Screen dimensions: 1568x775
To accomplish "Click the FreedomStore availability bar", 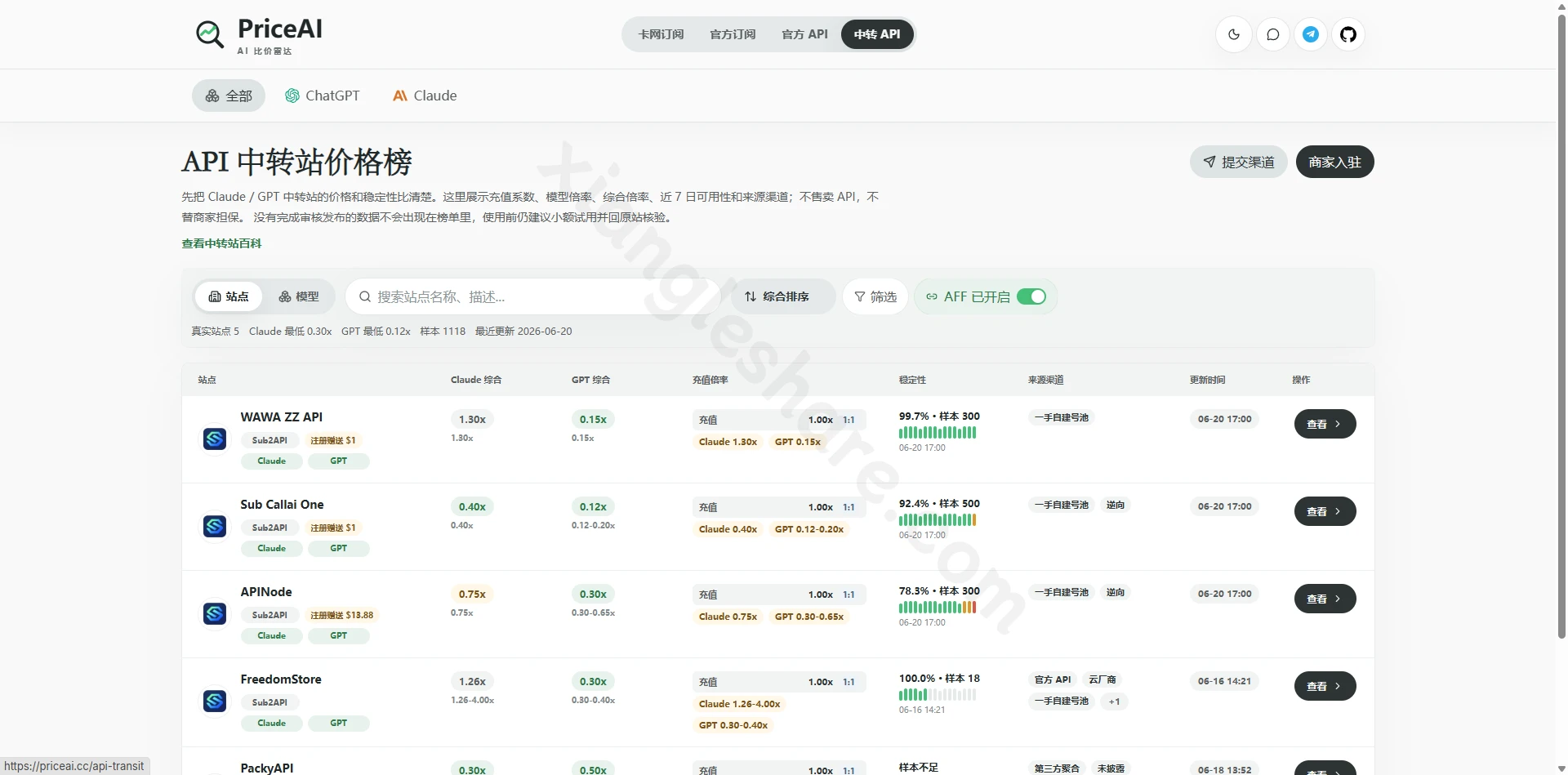I will [x=938, y=695].
